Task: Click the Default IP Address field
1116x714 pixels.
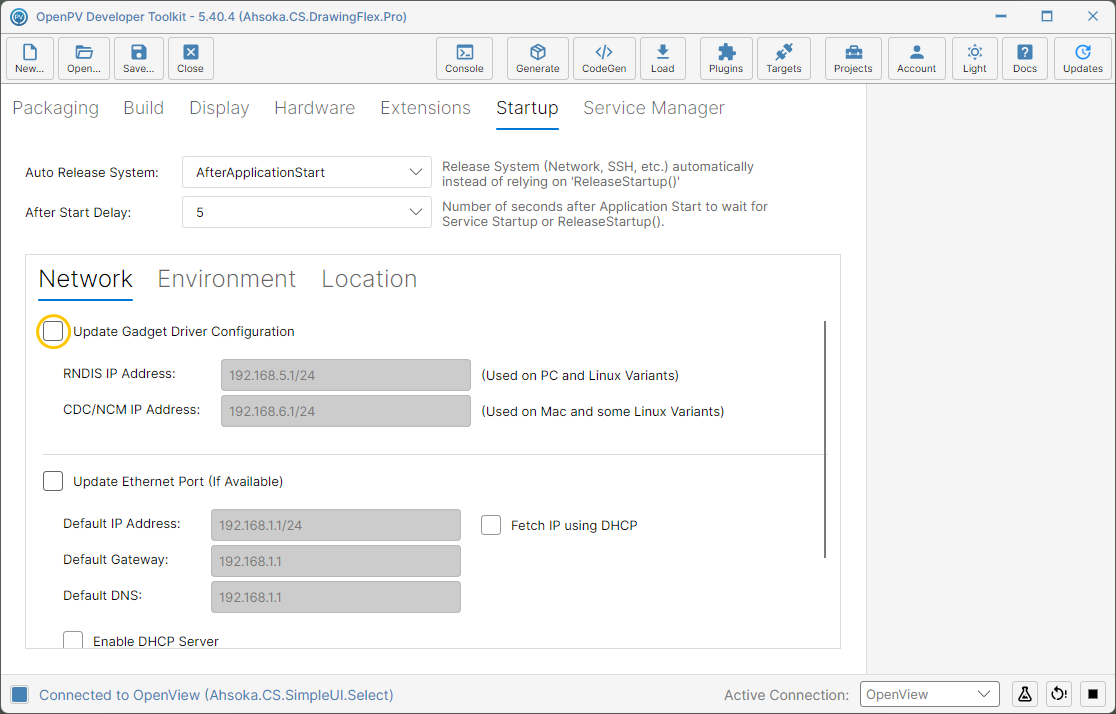Action: pos(336,525)
